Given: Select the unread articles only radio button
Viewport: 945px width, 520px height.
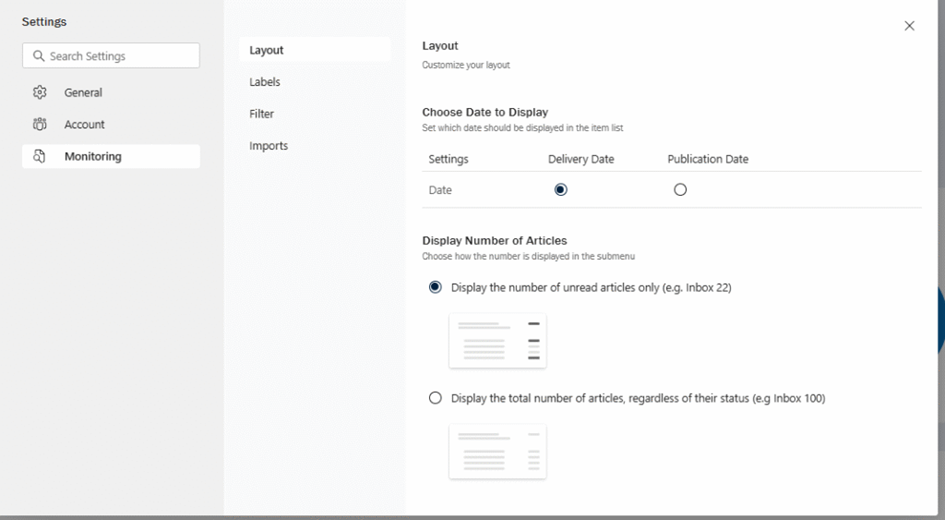Looking at the screenshot, I should pyautogui.click(x=435, y=287).
